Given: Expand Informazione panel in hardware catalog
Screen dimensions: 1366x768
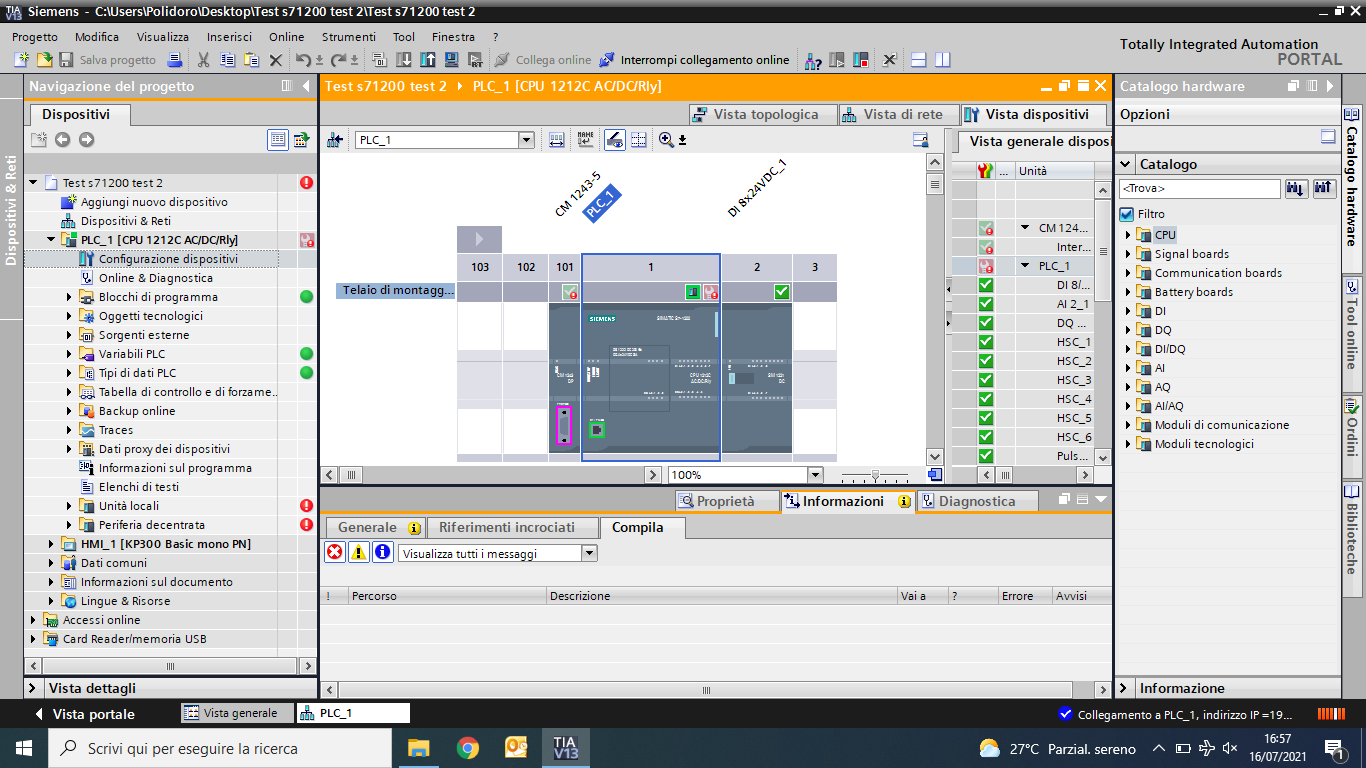Looking at the screenshot, I should pyautogui.click(x=1126, y=688).
